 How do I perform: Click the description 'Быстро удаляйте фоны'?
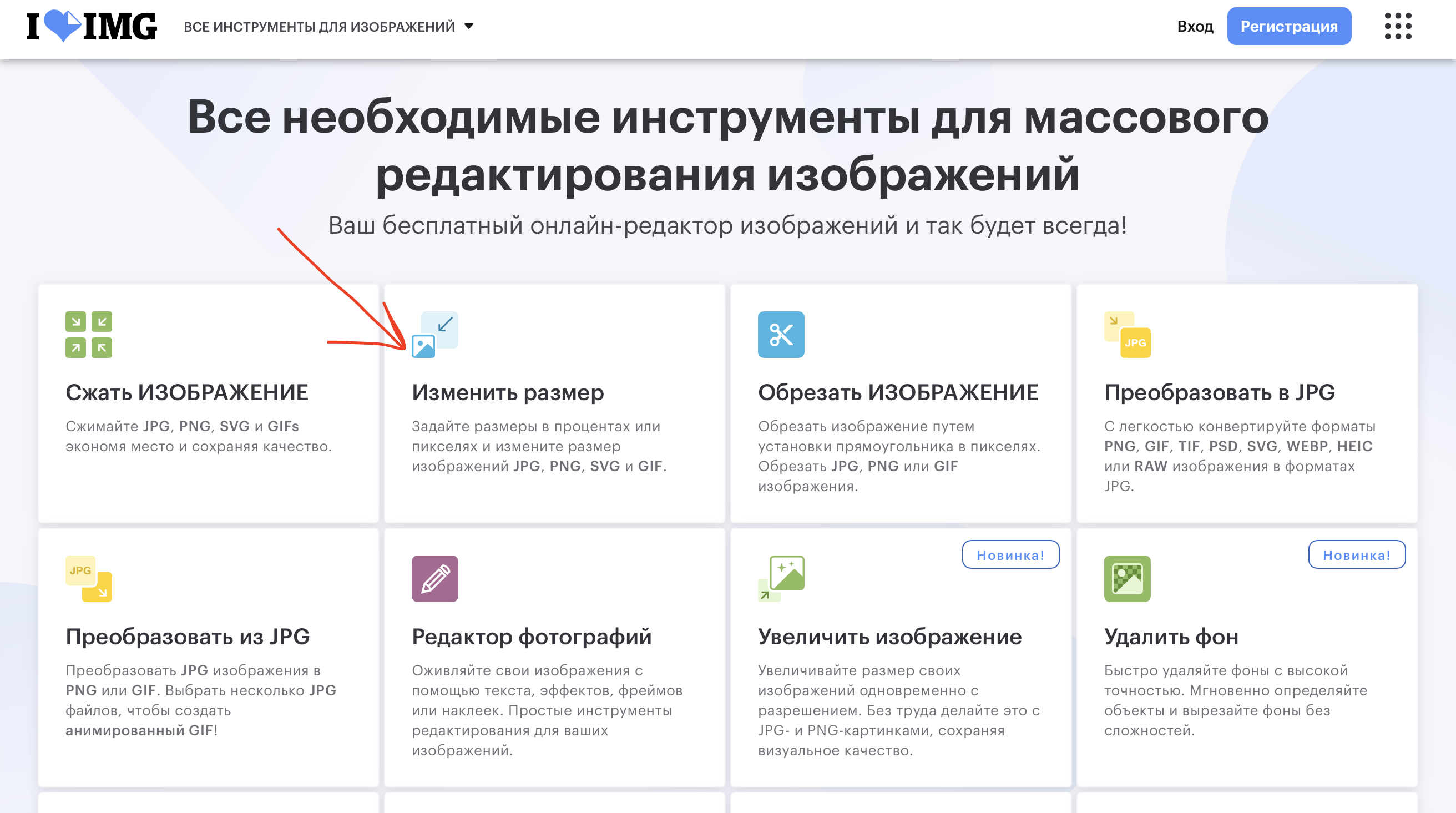coord(1236,700)
